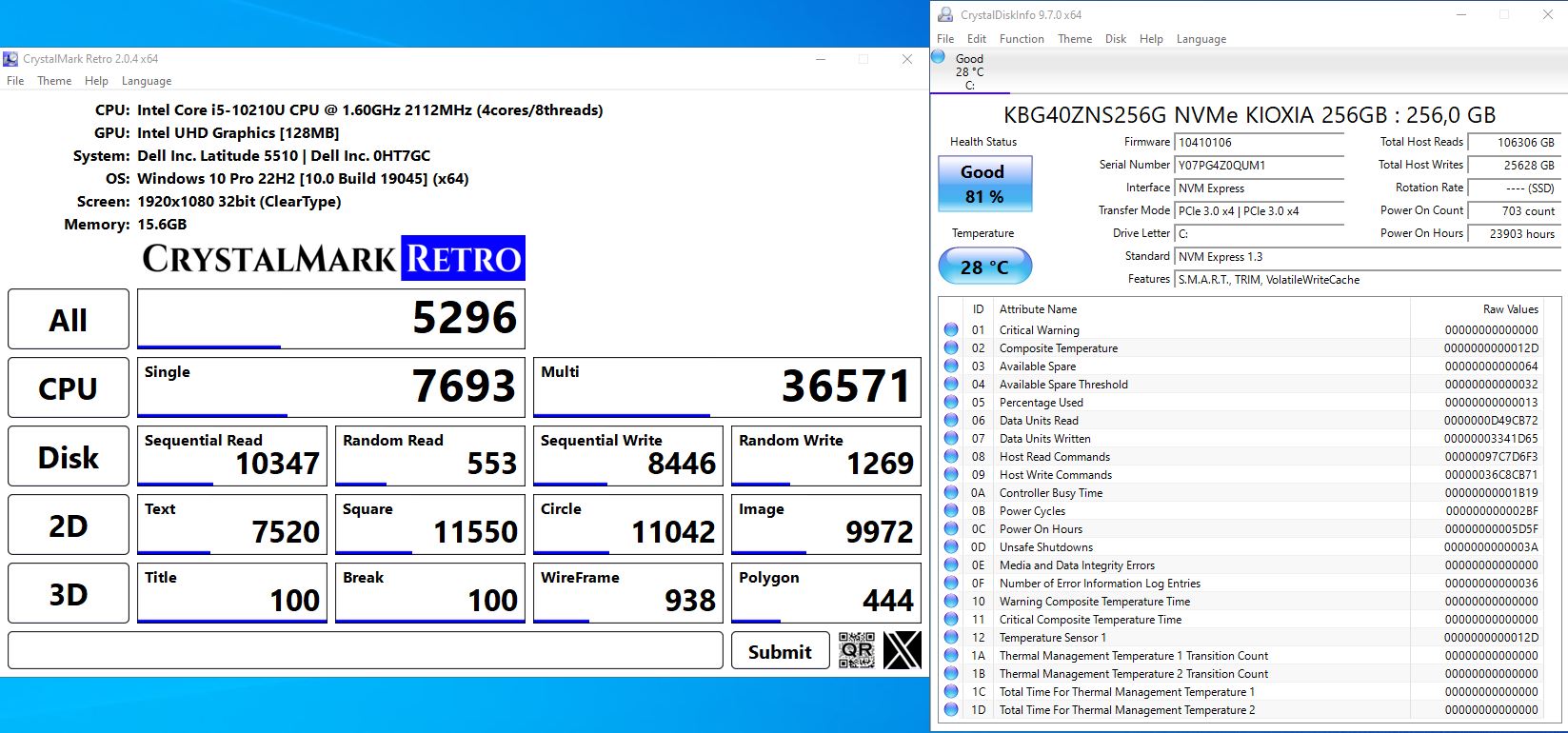This screenshot has width=1568, height=733.
Task: Open Function menu in CrystalDiskInfo
Action: [1022, 39]
